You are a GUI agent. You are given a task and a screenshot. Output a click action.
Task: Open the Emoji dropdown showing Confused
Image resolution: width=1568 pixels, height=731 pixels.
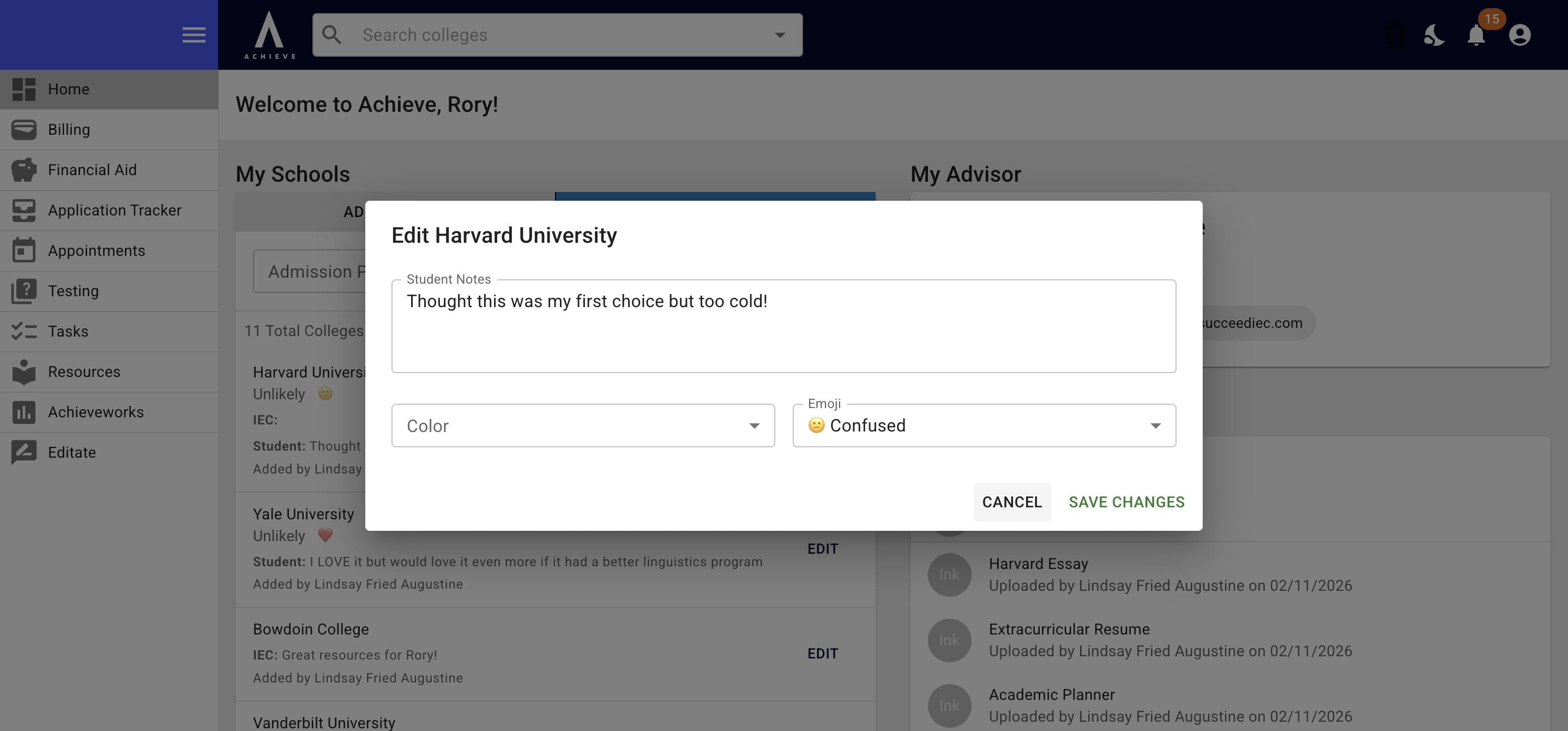pos(984,425)
